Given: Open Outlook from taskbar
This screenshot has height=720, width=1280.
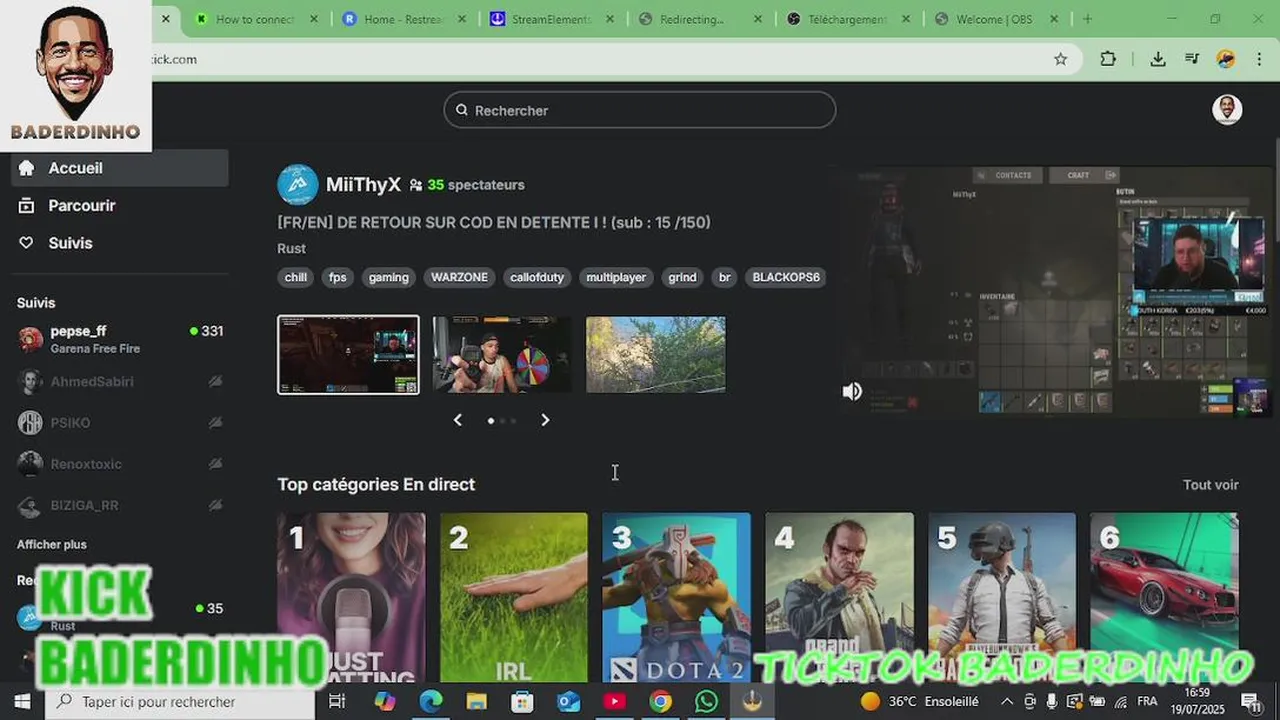Looking at the screenshot, I should 568,702.
